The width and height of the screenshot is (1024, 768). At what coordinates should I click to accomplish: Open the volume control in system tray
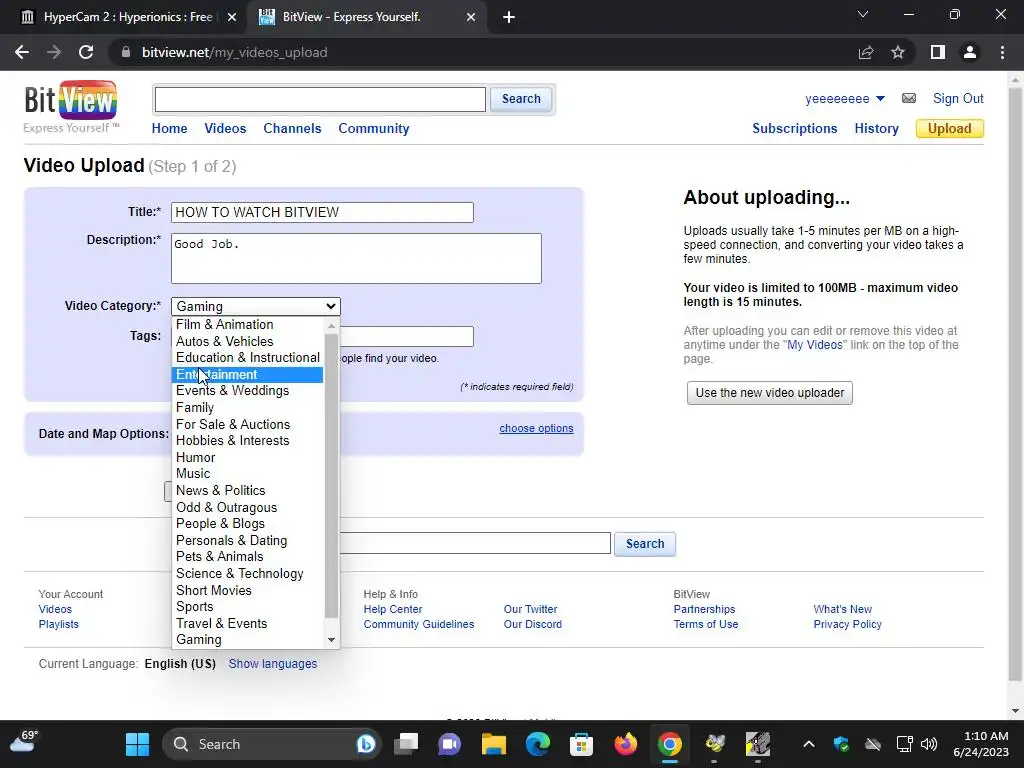[x=929, y=744]
